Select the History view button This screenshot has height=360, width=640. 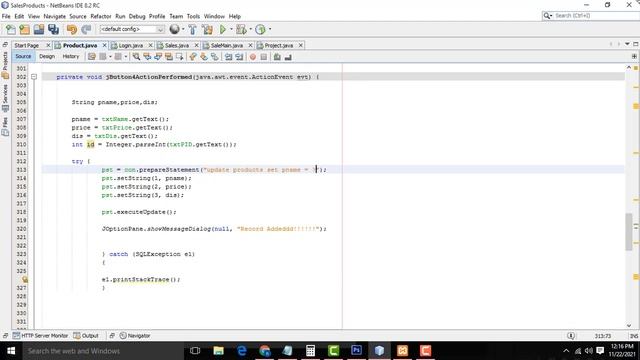point(71,56)
